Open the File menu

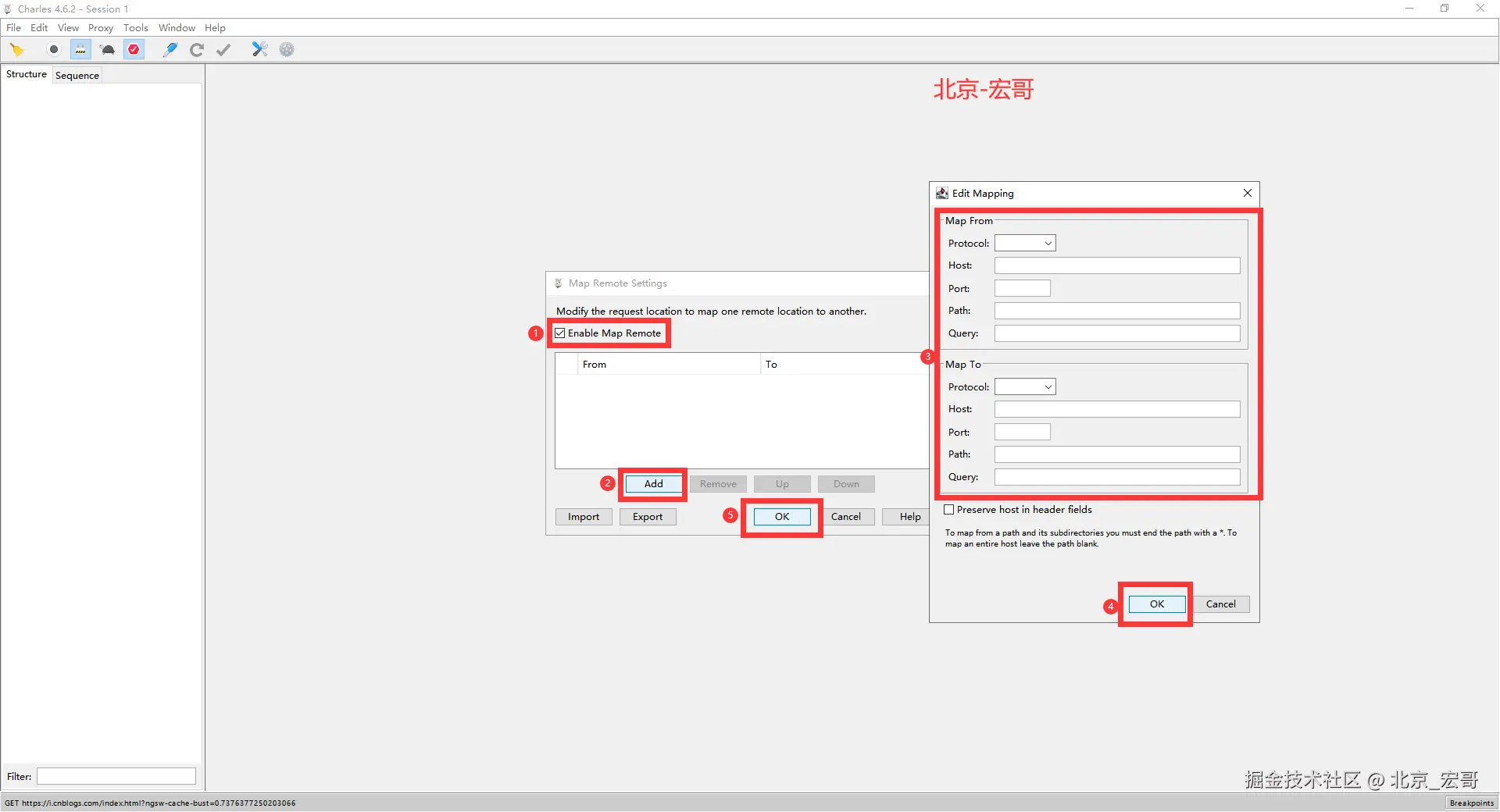[13, 28]
